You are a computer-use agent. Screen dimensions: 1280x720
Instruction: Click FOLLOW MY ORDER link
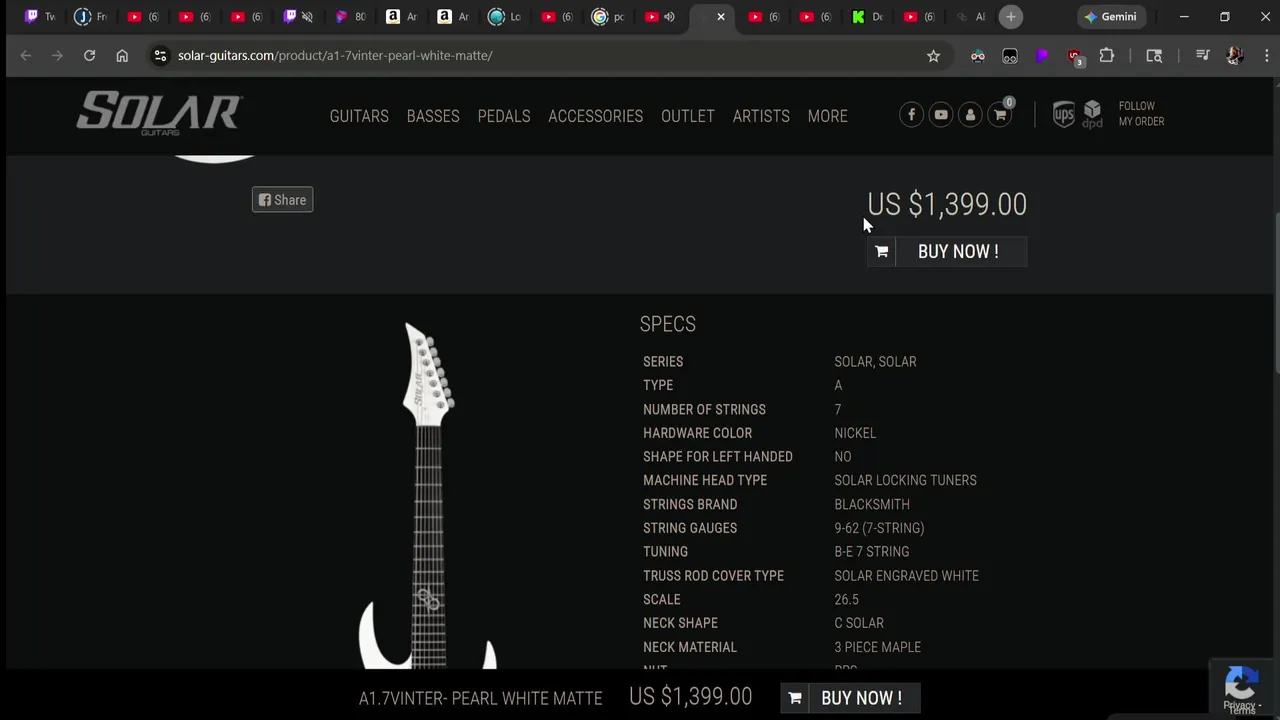pos(1141,114)
